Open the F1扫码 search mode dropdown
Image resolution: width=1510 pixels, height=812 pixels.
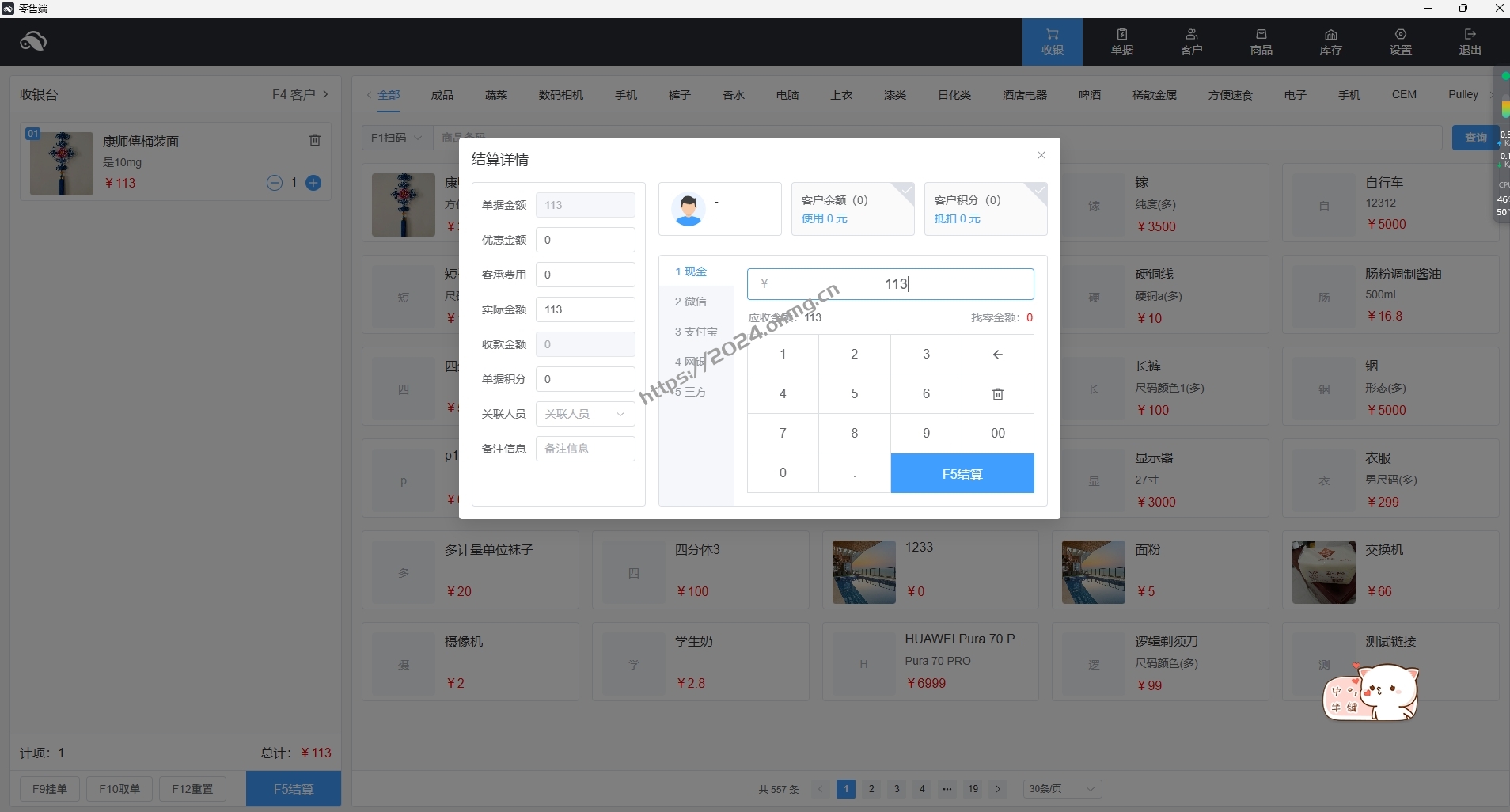(396, 138)
